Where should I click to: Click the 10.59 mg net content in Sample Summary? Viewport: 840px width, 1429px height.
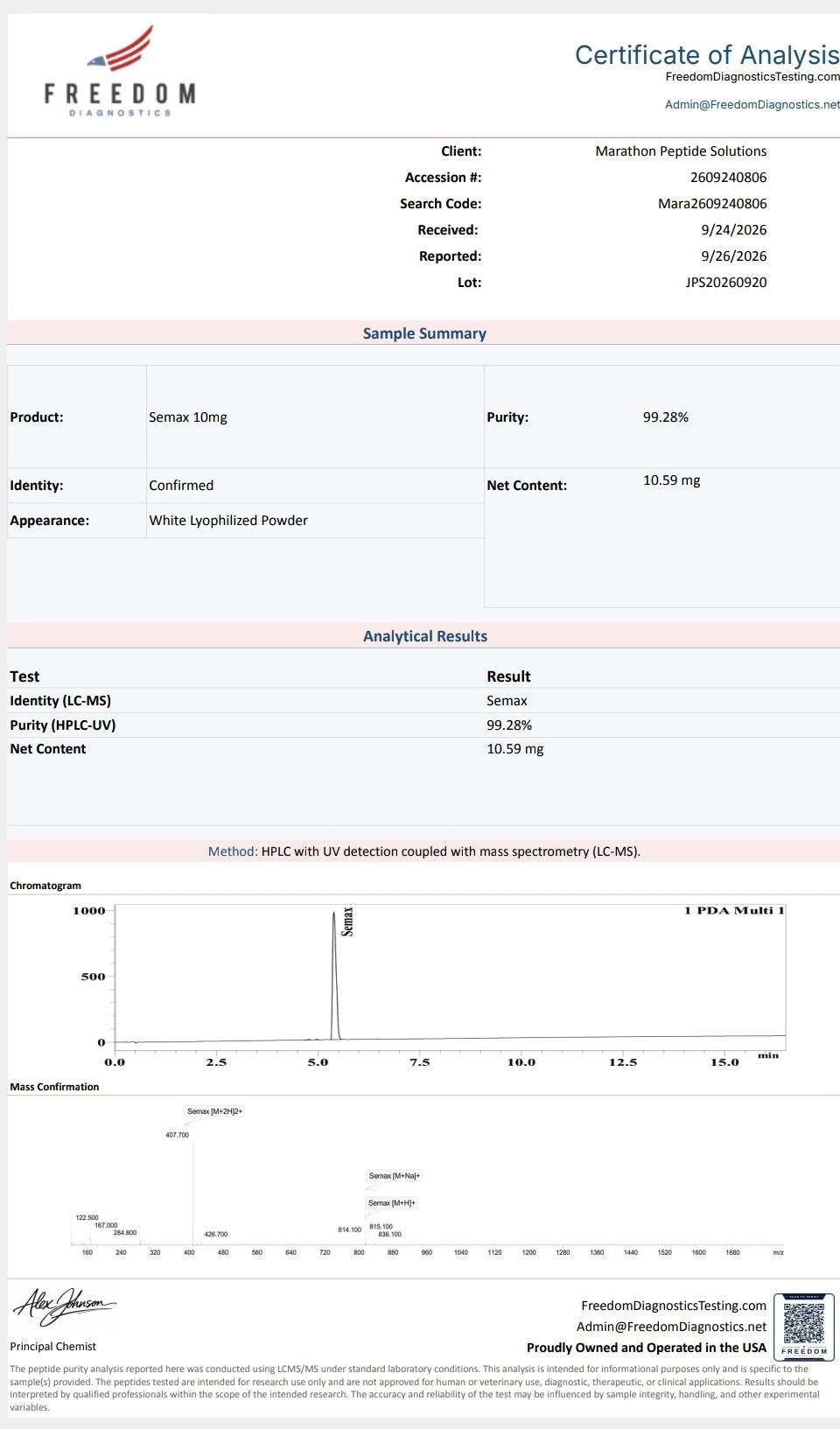672,480
